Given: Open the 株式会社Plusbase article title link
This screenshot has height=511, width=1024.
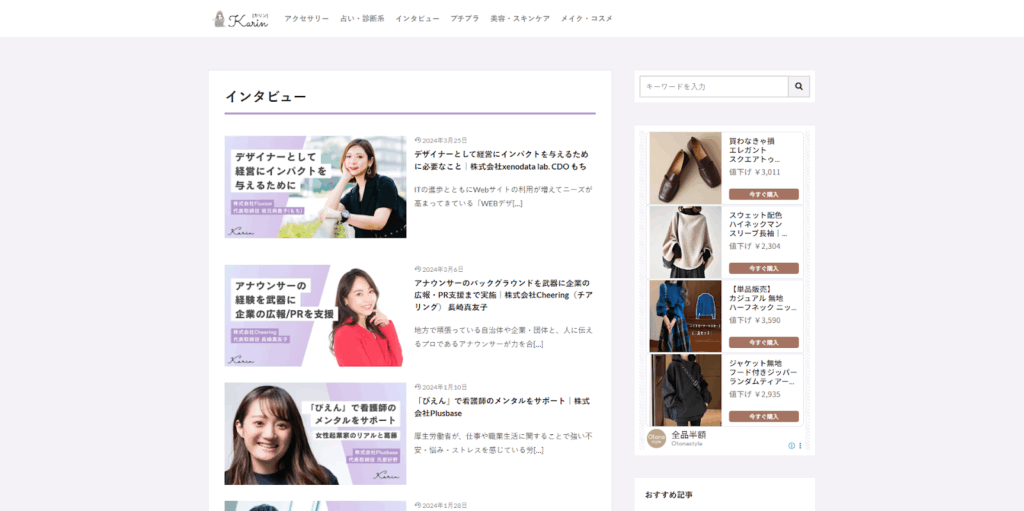Looking at the screenshot, I should tap(501, 406).
